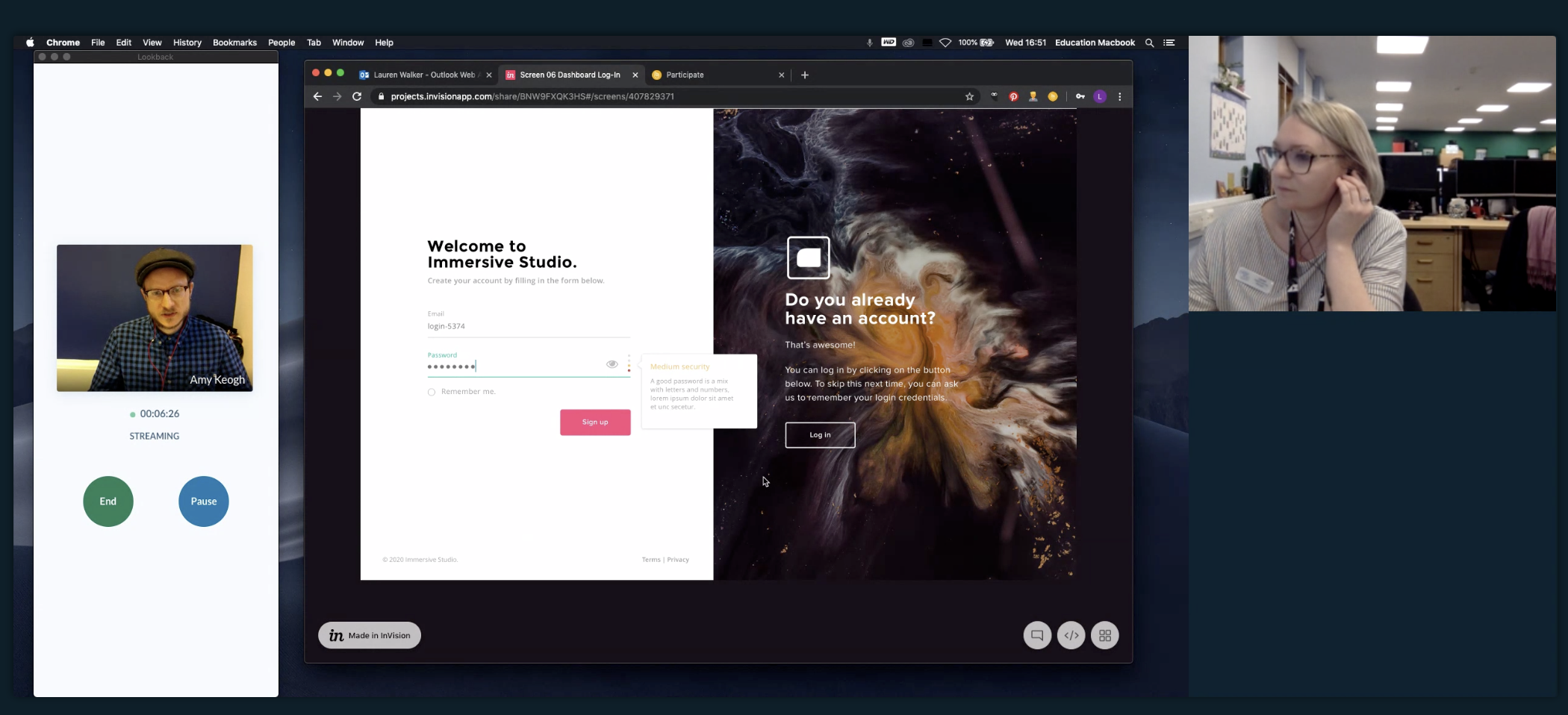Reload the page in Chrome
The image size is (1568, 715).
coord(357,96)
